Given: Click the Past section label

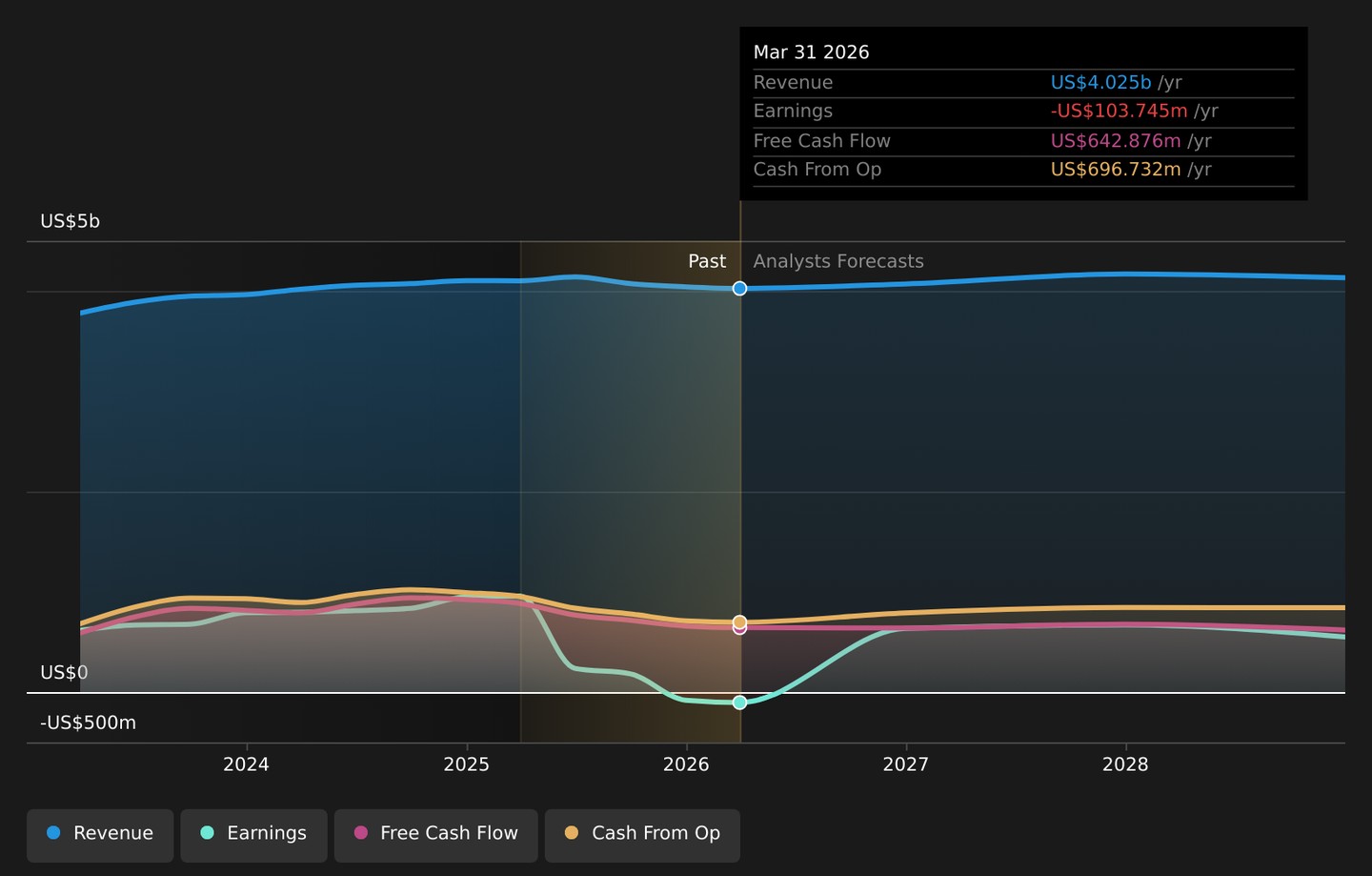Looking at the screenshot, I should (x=707, y=261).
